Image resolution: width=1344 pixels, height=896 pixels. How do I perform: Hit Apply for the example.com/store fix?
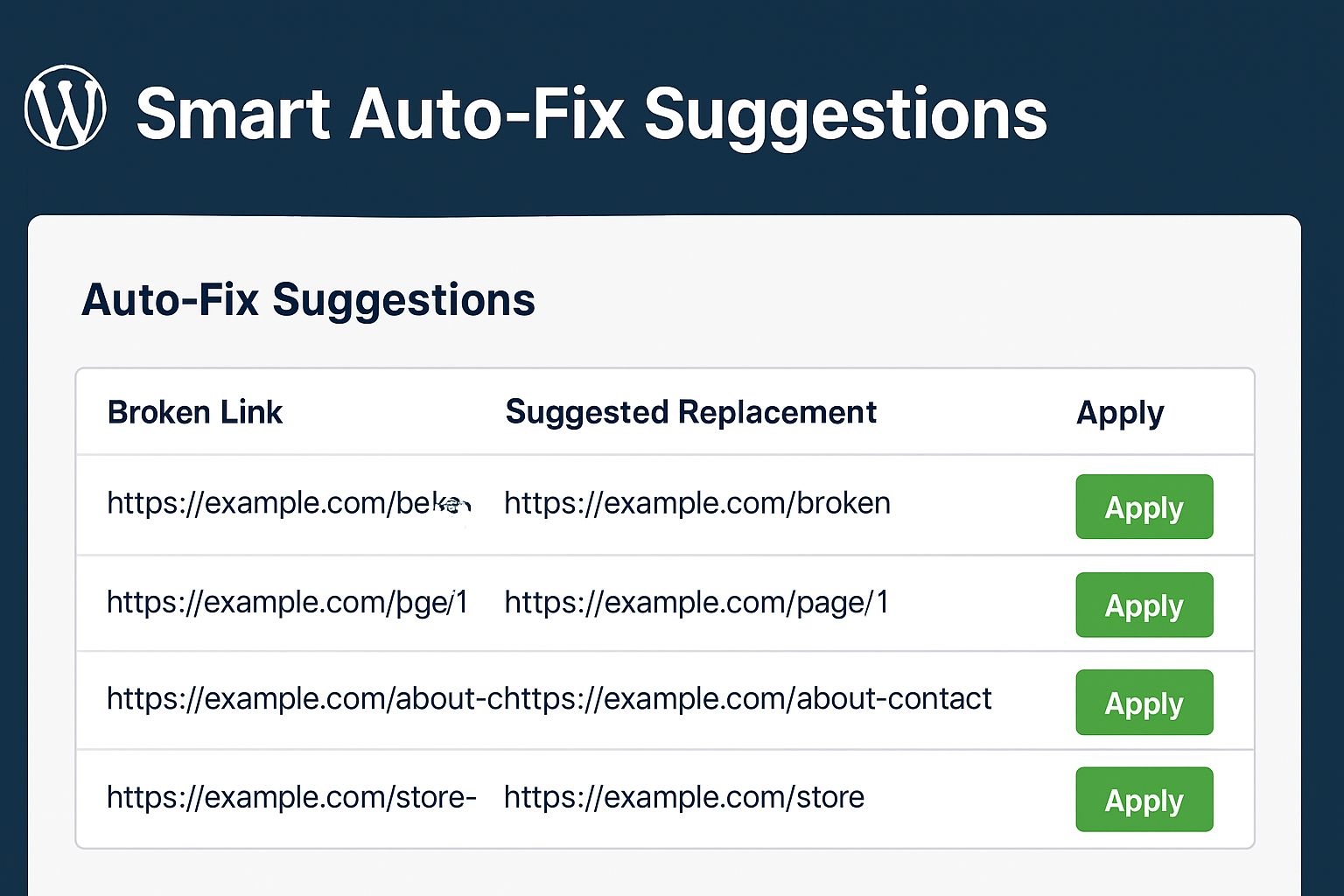(1144, 800)
